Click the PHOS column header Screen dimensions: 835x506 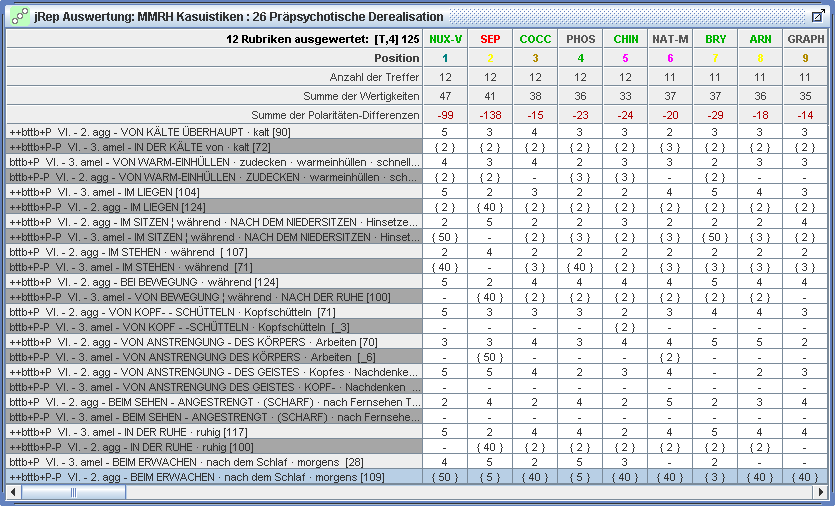tap(580, 39)
